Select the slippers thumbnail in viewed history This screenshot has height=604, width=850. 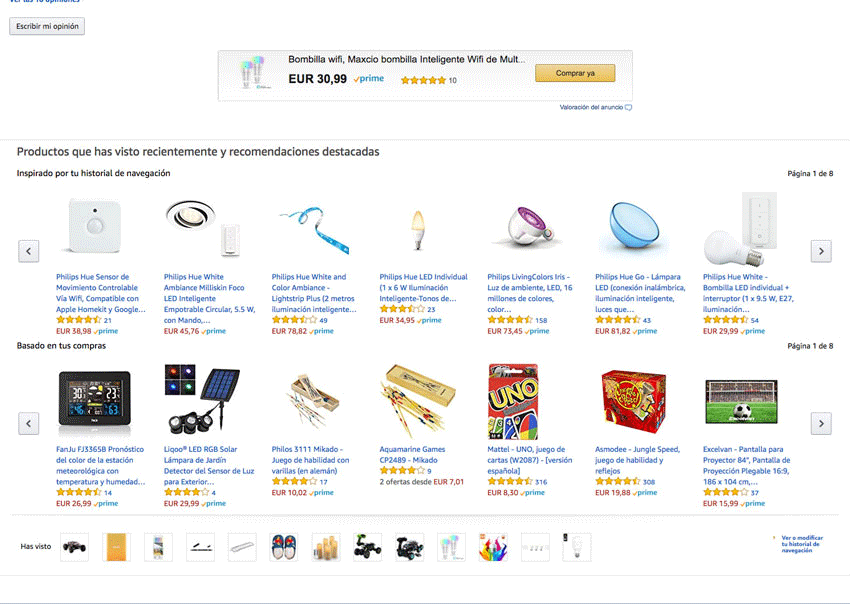[x=284, y=547]
